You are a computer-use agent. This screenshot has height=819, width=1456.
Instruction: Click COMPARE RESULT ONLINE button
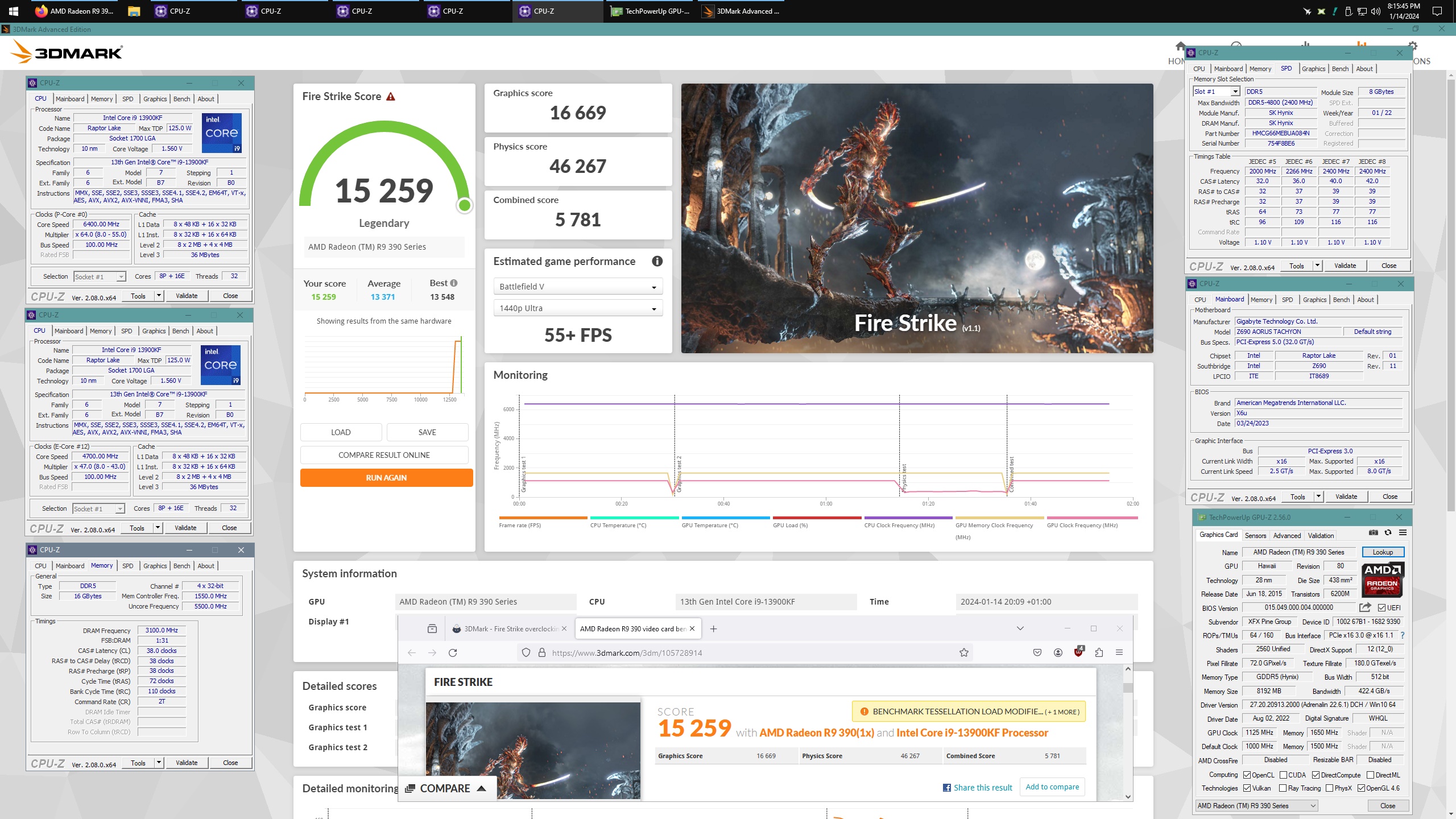click(384, 455)
